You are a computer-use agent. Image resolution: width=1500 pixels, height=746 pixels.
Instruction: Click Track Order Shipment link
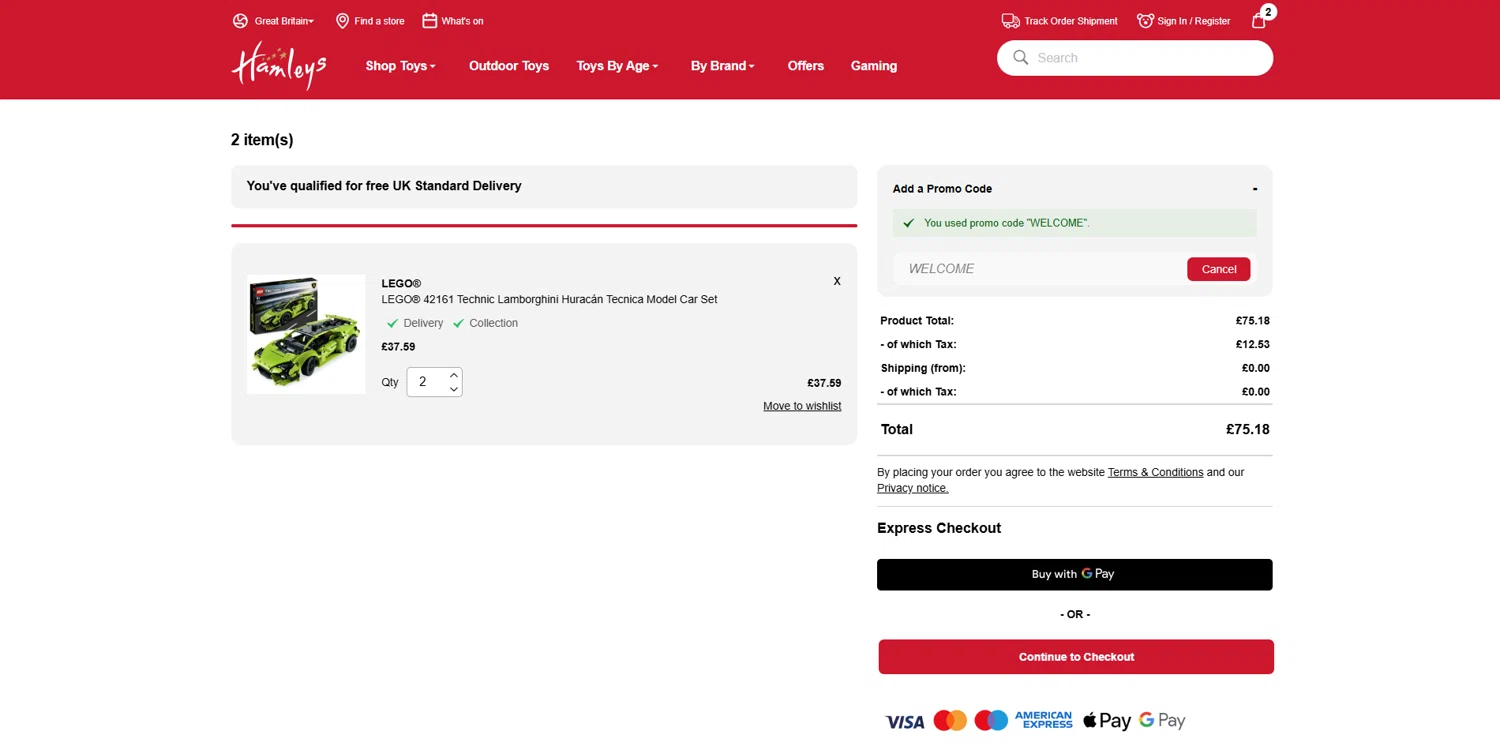(x=1071, y=21)
